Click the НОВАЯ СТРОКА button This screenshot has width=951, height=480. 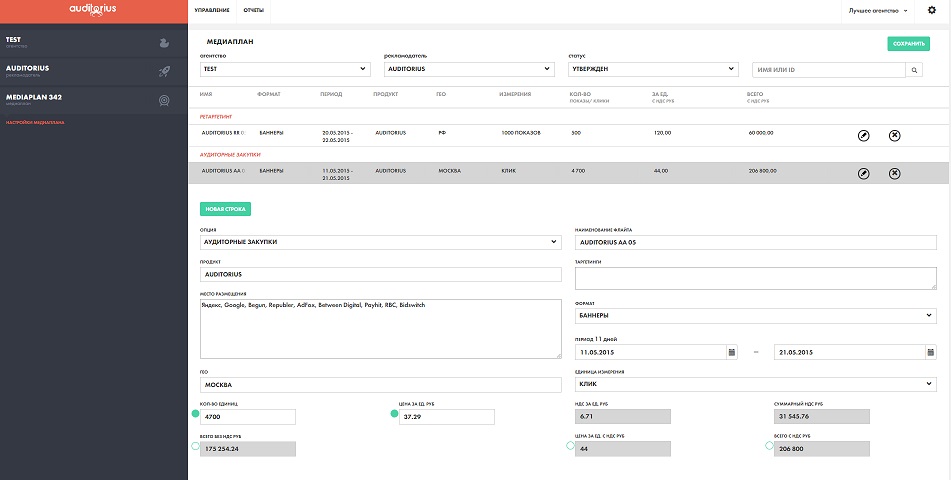coord(225,209)
